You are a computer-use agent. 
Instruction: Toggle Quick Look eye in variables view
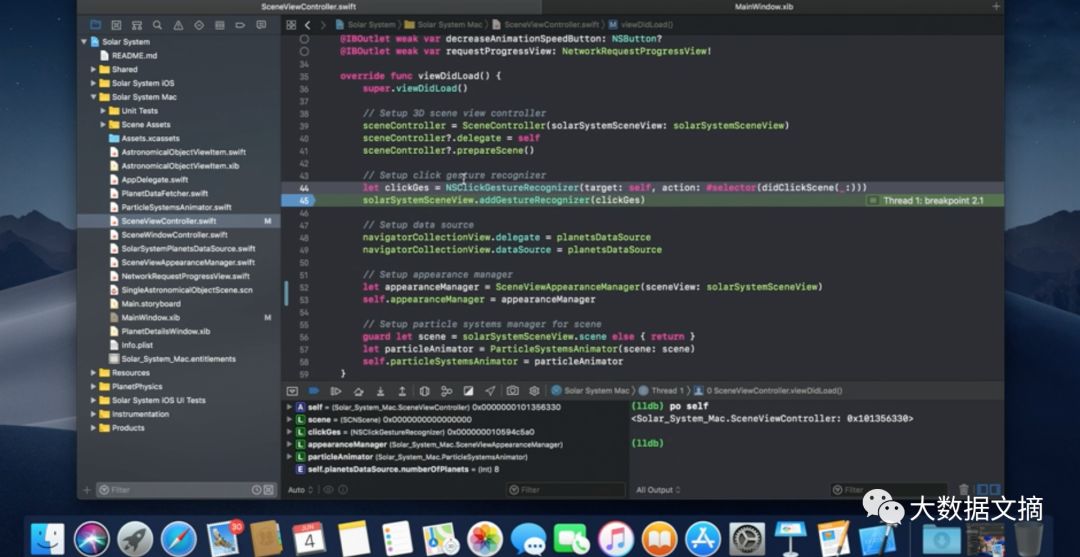coord(329,490)
